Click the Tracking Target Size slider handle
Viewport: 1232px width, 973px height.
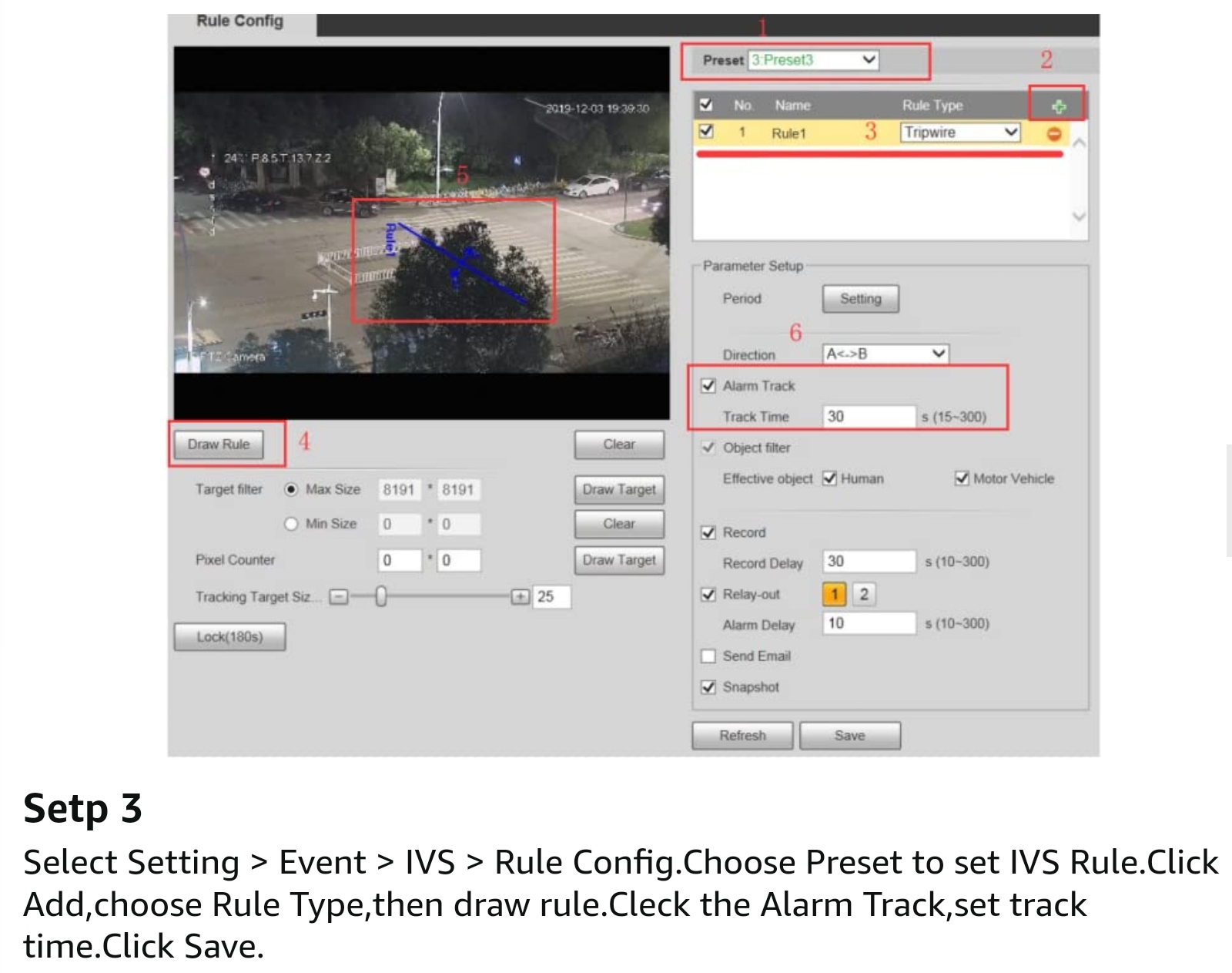point(380,596)
